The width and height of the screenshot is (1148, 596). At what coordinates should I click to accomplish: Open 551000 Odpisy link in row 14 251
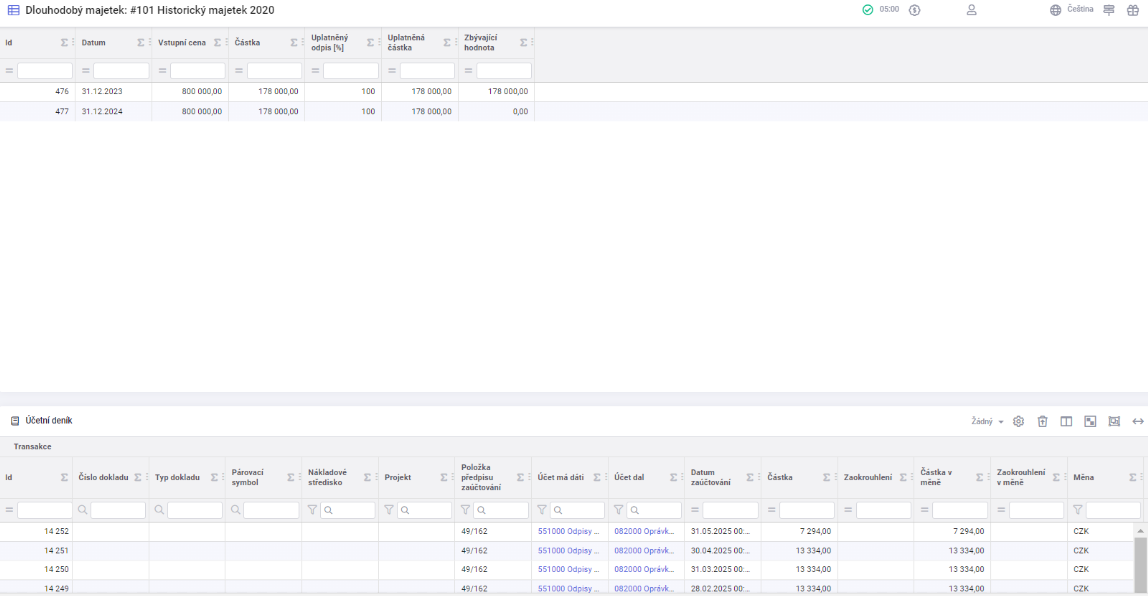coord(569,551)
